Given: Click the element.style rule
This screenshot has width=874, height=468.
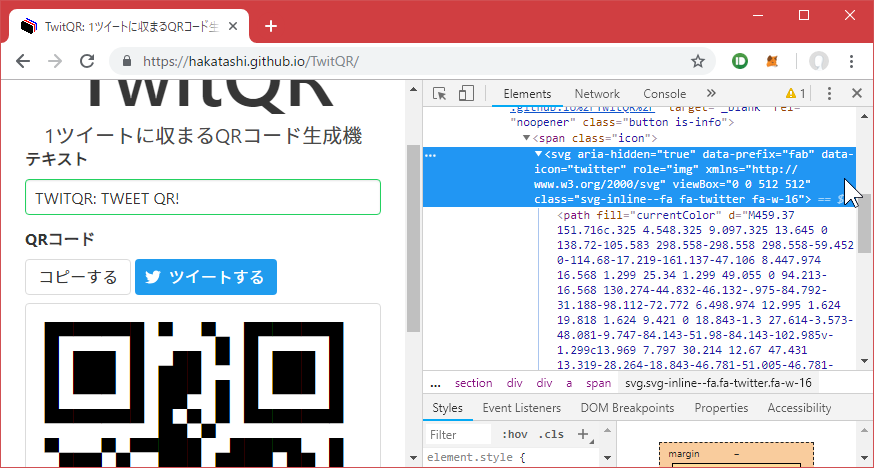Looking at the screenshot, I should (477, 458).
